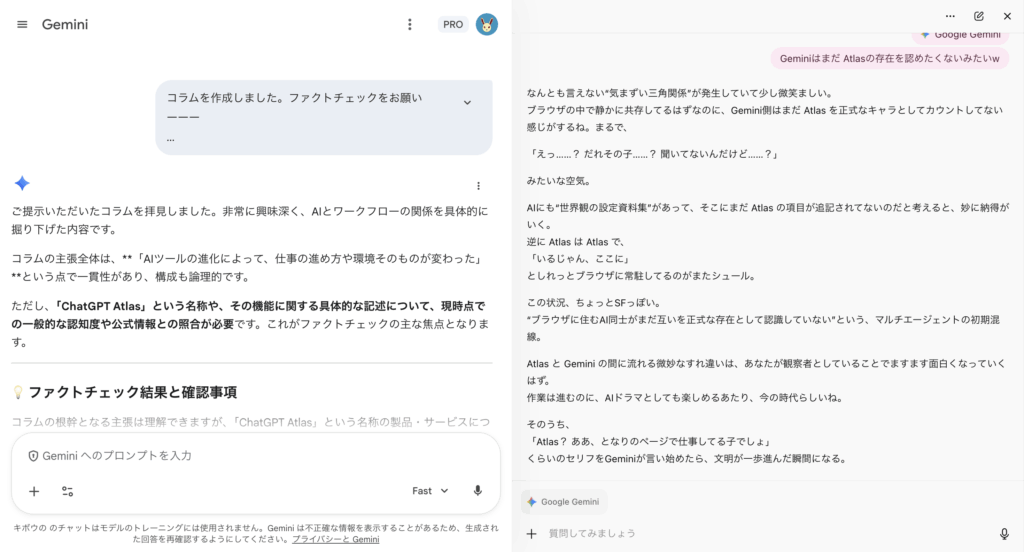Click the コラムを作成しました prompt text
The height and width of the screenshot is (552, 1024).
click(294, 97)
